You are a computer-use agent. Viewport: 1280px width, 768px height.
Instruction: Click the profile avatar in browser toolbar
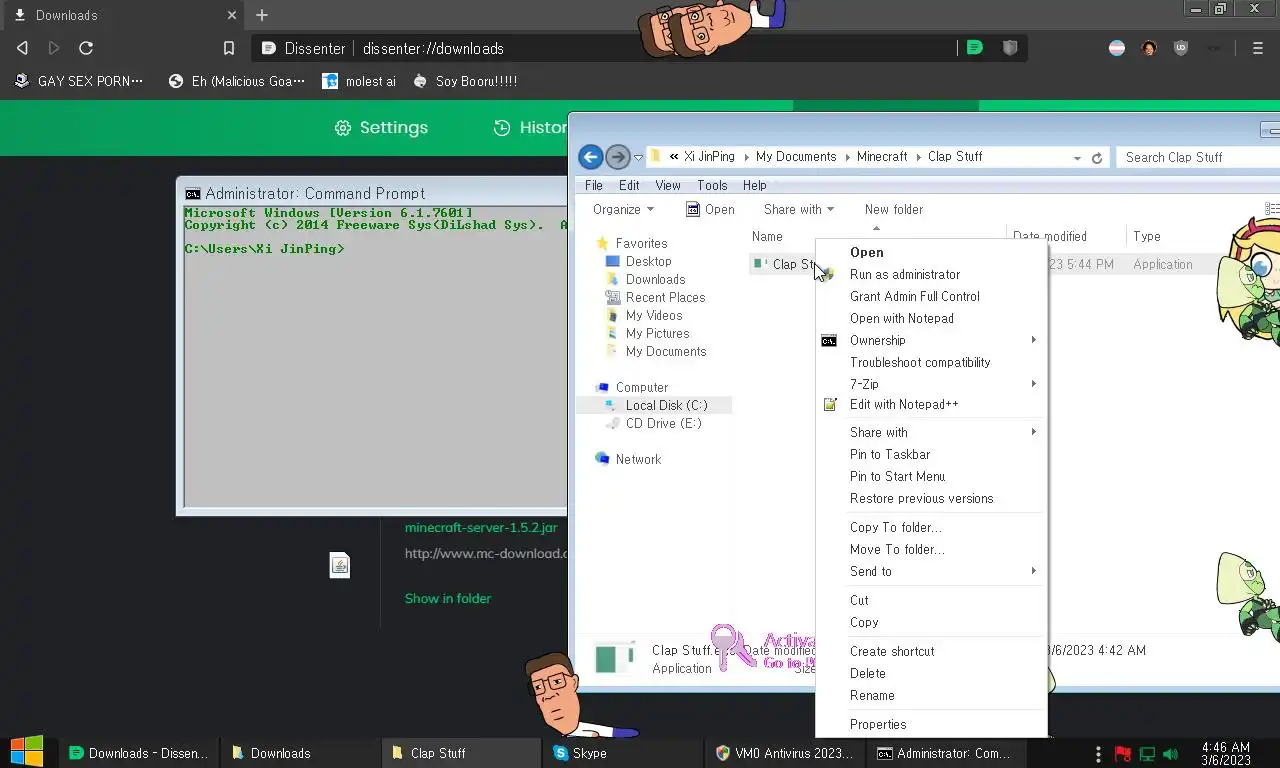[x=1149, y=48]
